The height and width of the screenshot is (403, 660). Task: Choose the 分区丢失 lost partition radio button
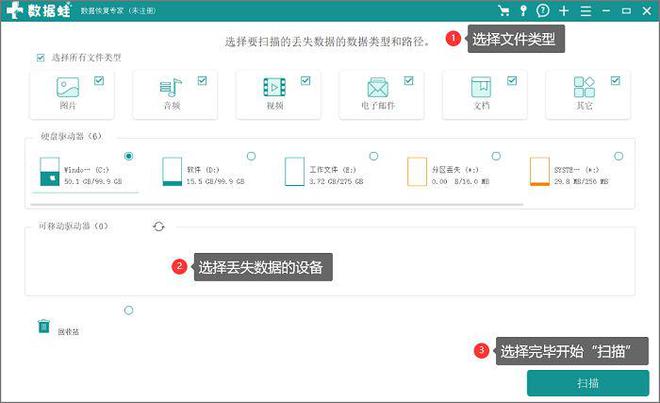496,156
